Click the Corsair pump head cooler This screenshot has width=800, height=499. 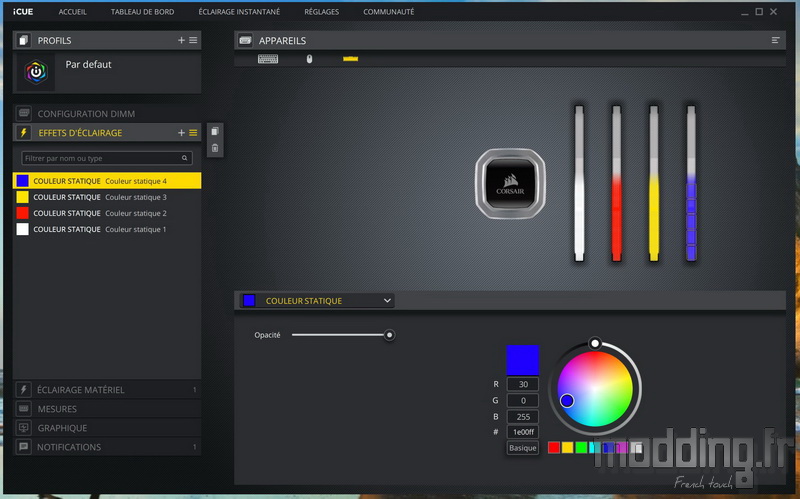pyautogui.click(x=510, y=184)
